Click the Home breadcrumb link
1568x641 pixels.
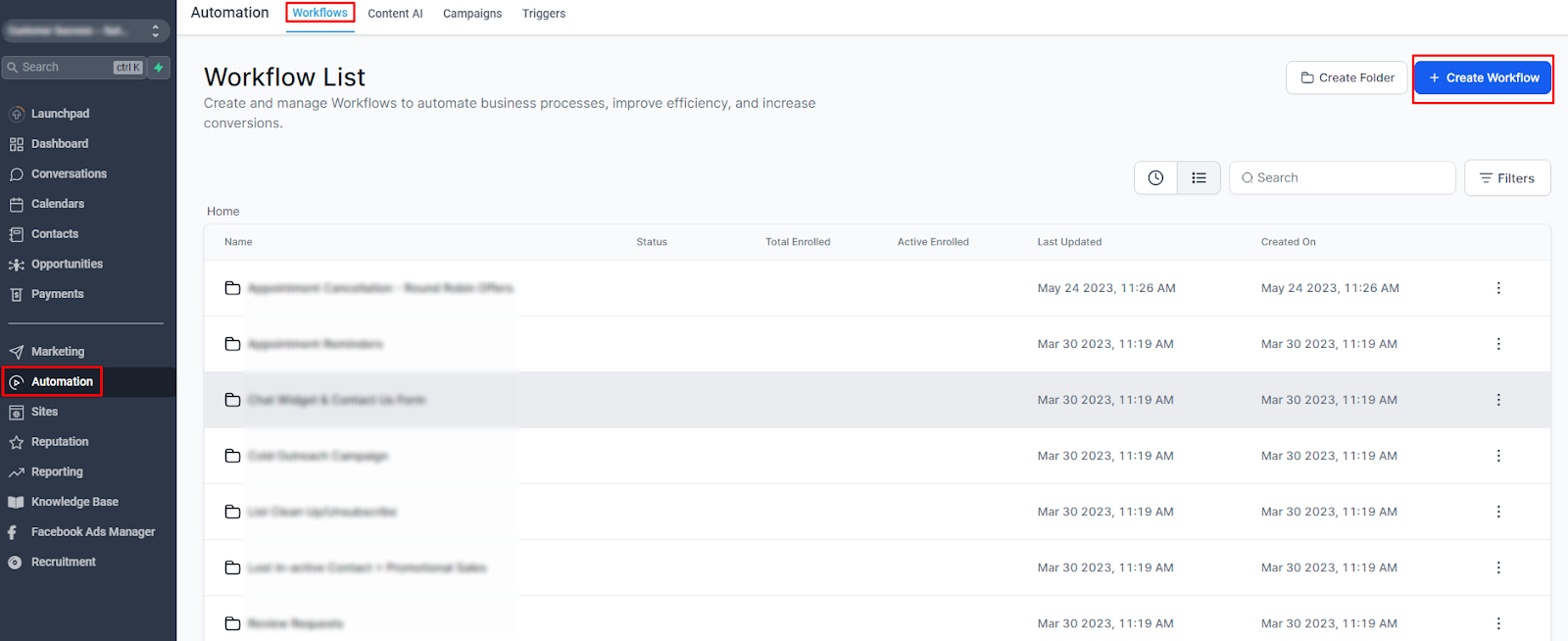[x=223, y=212]
